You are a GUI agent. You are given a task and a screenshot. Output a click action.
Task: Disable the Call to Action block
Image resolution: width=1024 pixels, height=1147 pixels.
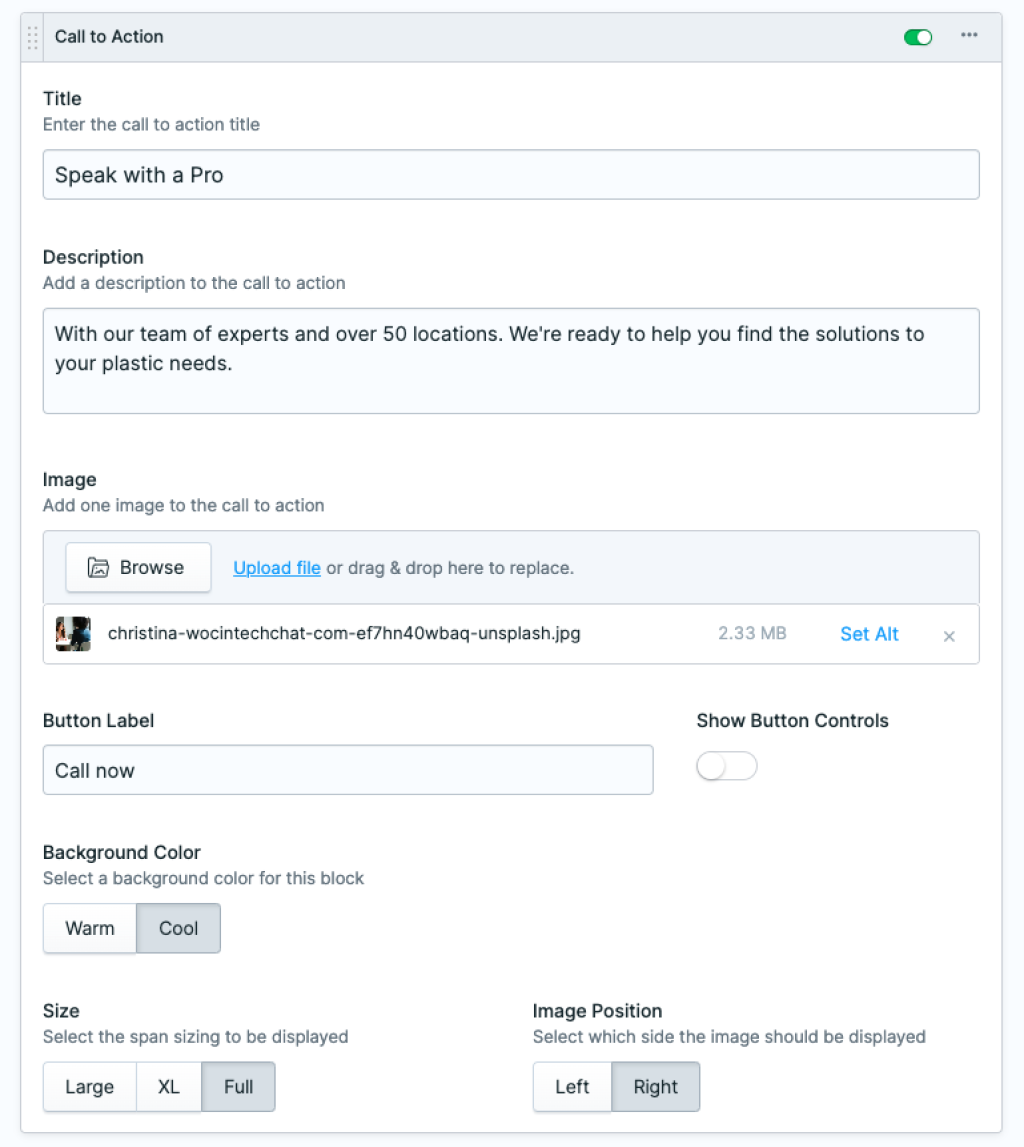pos(917,36)
